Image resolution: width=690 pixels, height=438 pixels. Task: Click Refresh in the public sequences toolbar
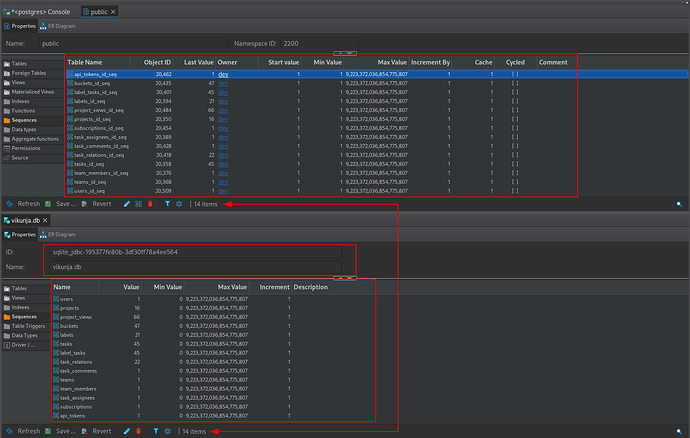[23, 204]
